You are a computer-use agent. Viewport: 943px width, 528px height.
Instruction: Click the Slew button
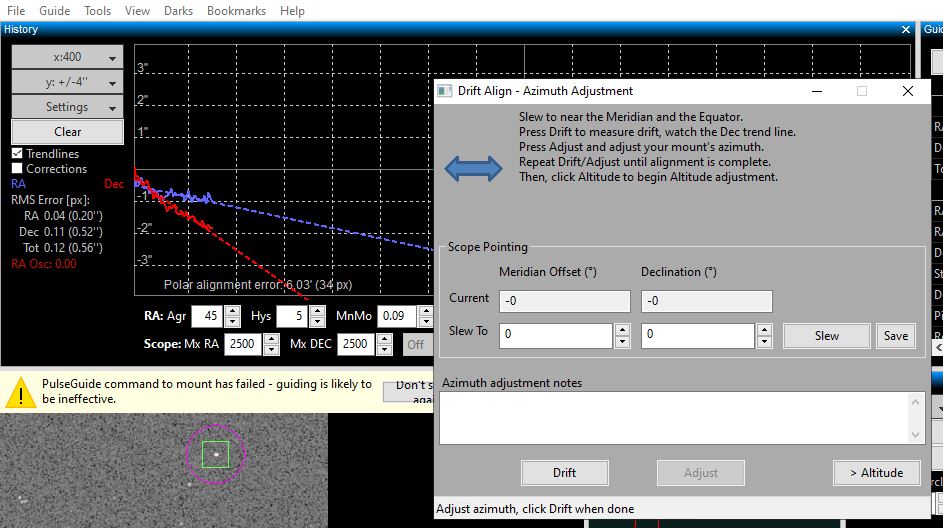(826, 336)
